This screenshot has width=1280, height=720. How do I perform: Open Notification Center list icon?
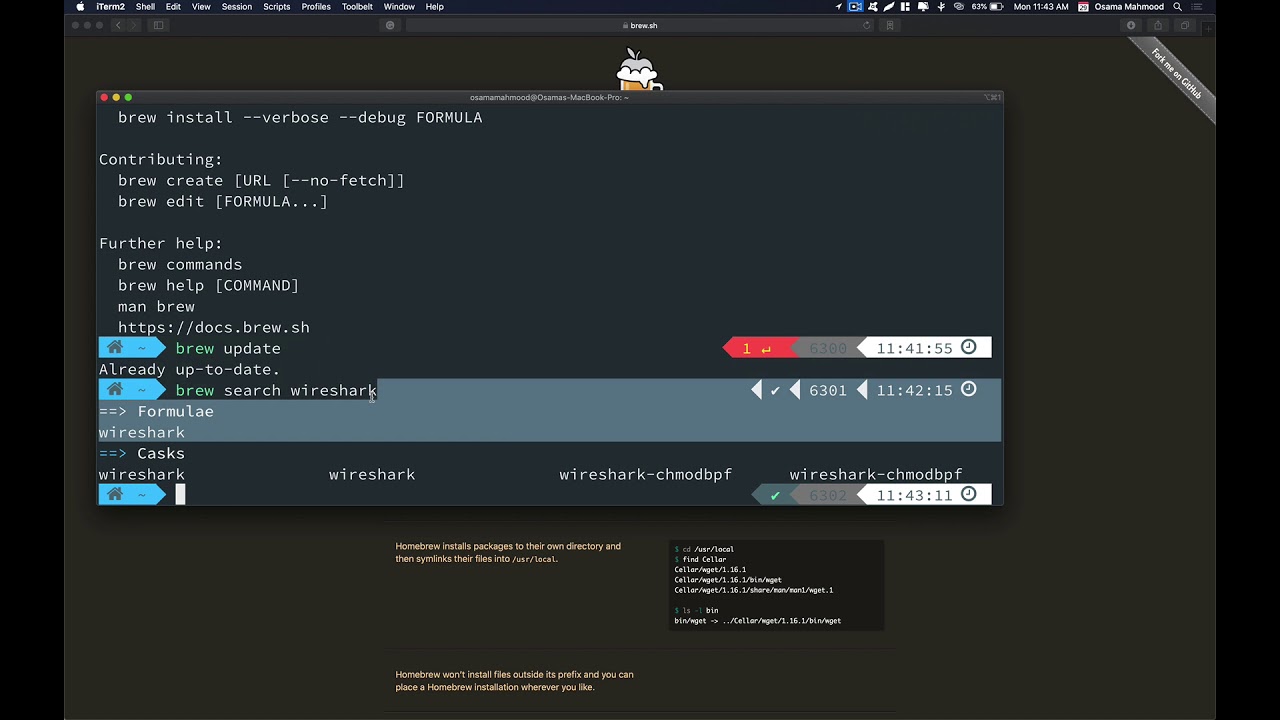(1197, 7)
